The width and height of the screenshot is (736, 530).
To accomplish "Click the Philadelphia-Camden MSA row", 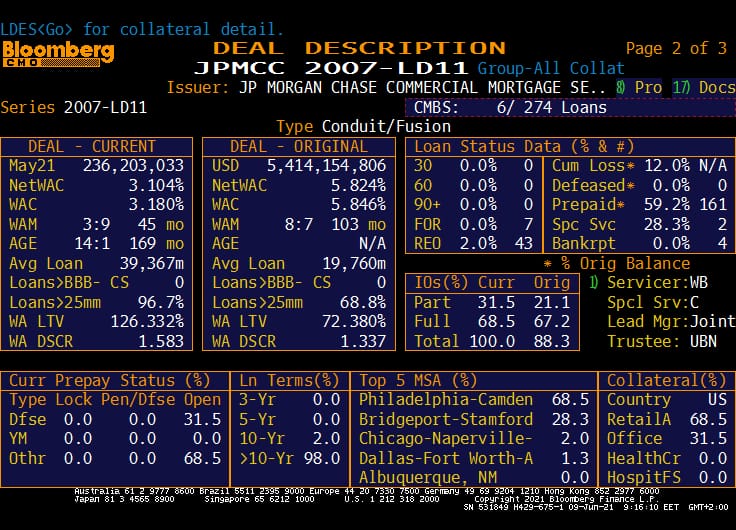I will tap(474, 400).
